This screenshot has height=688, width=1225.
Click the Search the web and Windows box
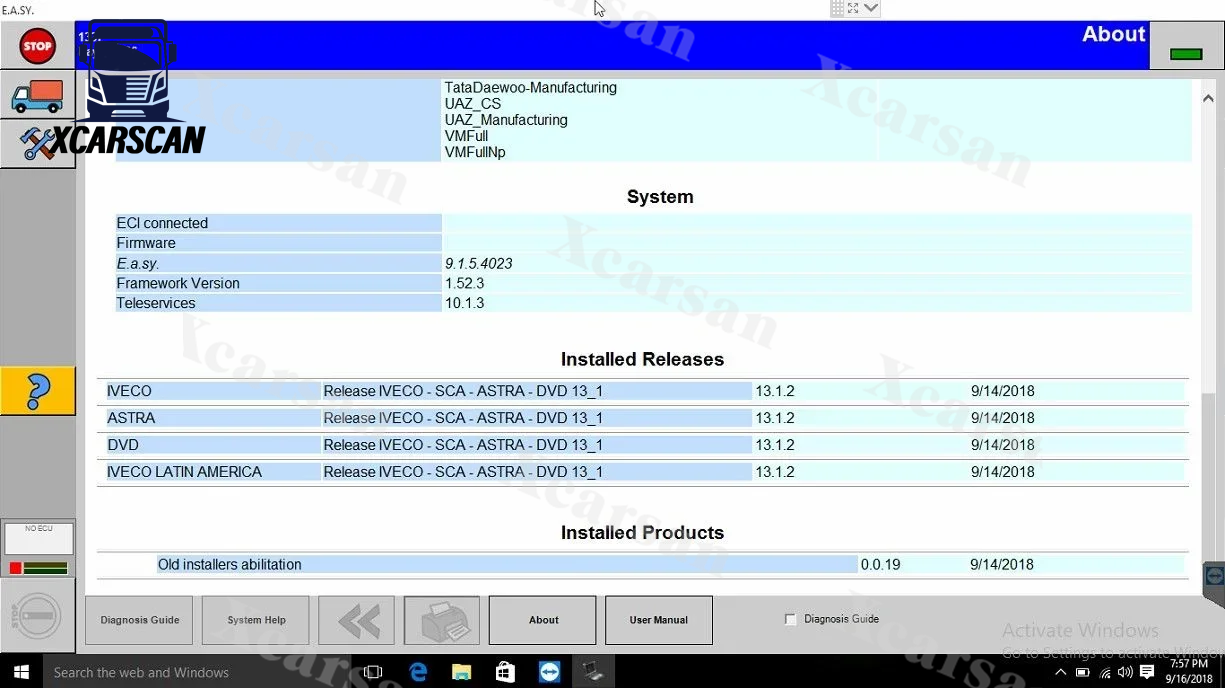[198, 672]
